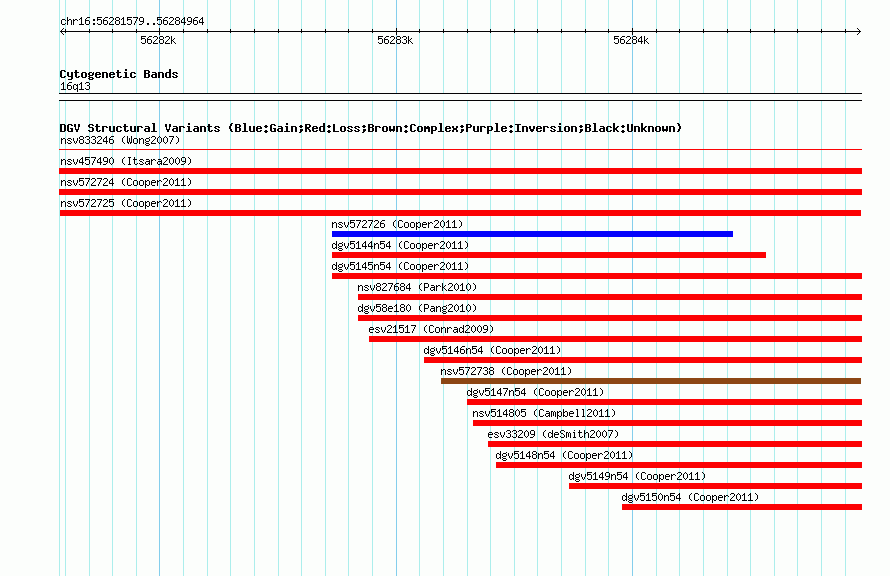
Task: Select the red bar under dgv5150n54
Action: tap(742, 507)
